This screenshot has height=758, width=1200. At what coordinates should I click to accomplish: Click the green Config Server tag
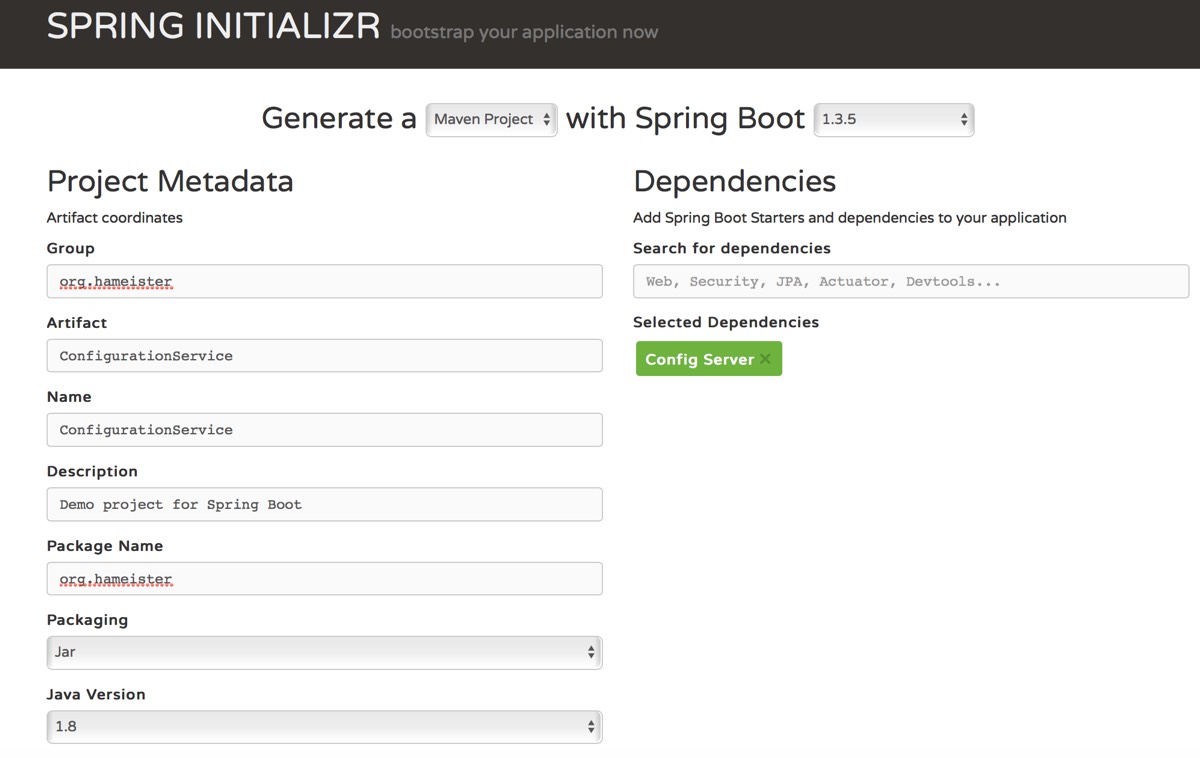pos(699,359)
